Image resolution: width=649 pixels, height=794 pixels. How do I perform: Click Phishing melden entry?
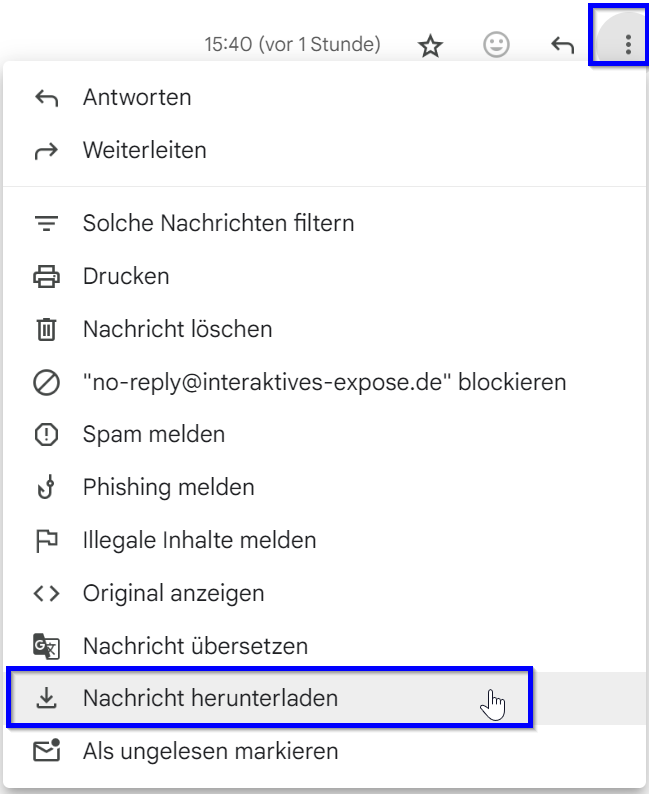pos(168,488)
